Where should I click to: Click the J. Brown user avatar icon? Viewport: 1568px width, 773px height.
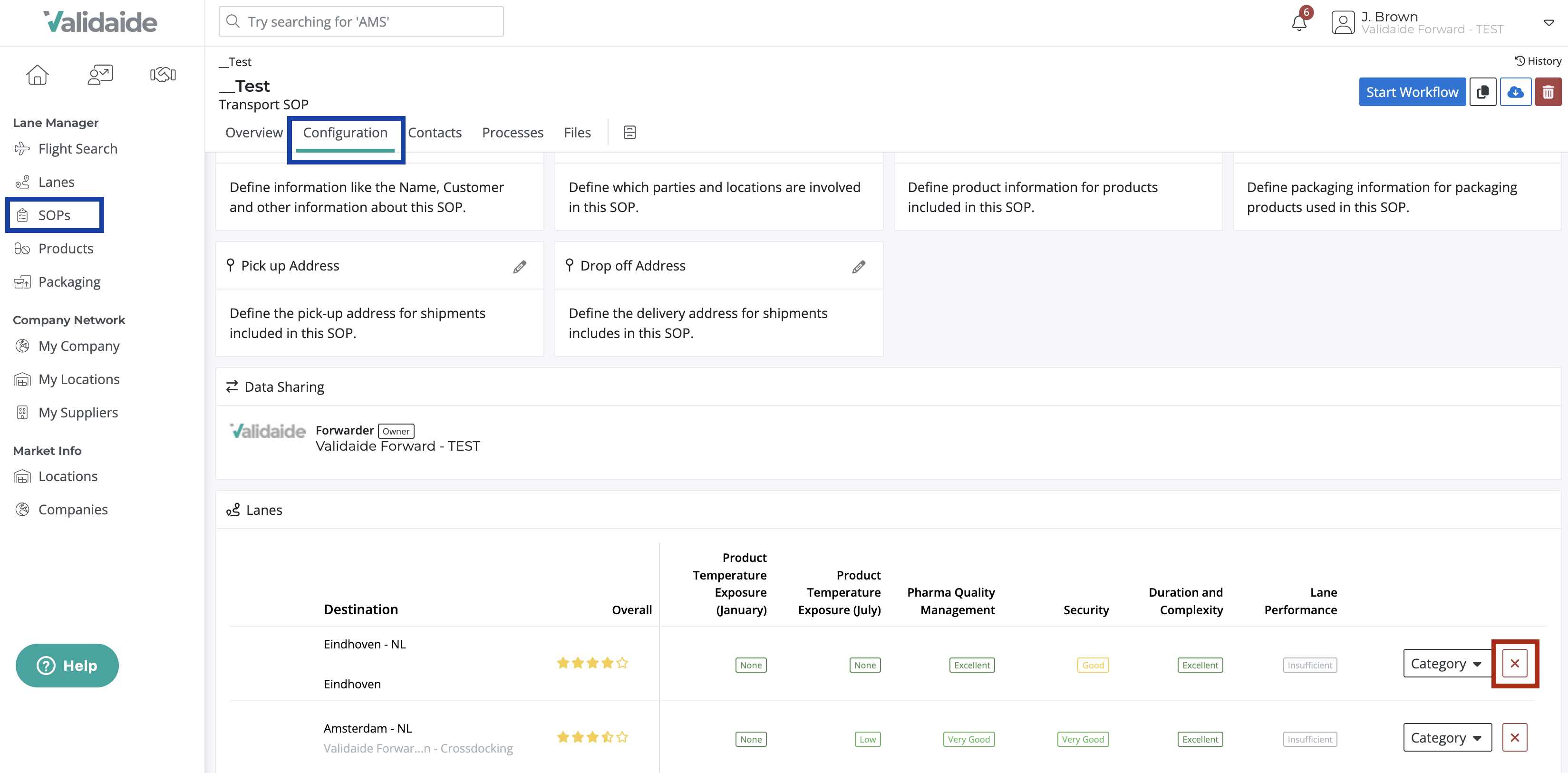1343,22
